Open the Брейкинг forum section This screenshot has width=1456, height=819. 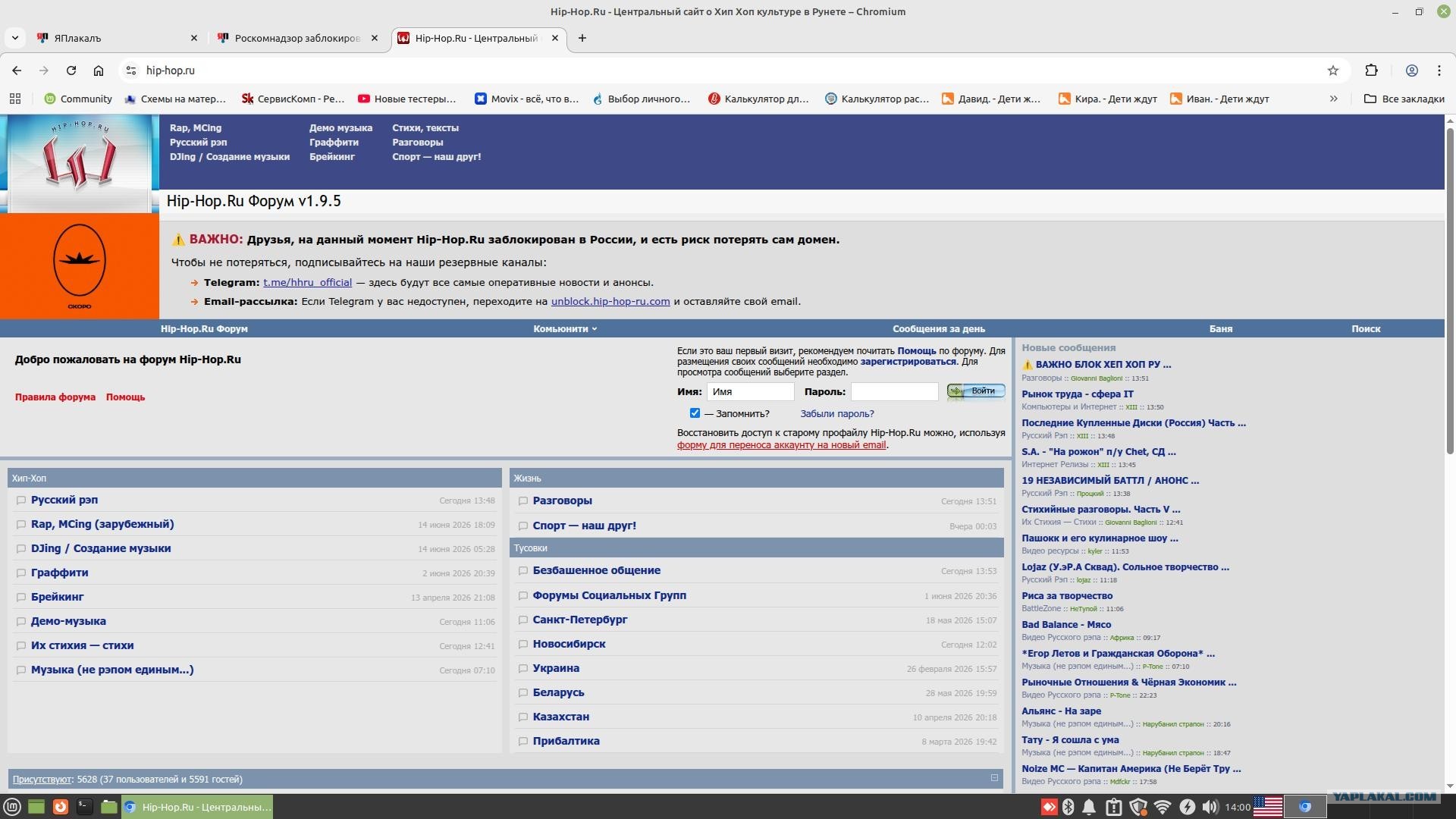click(58, 597)
